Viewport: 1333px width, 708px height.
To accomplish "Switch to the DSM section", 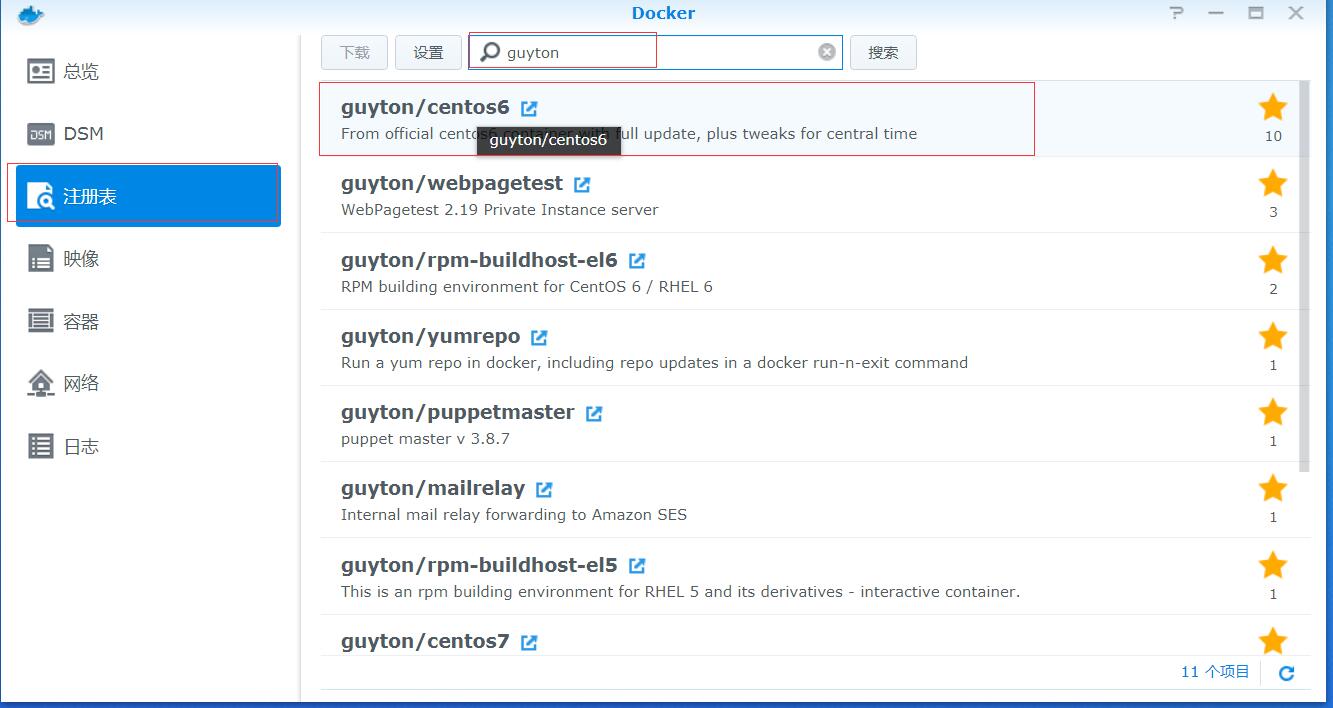I will click(148, 134).
